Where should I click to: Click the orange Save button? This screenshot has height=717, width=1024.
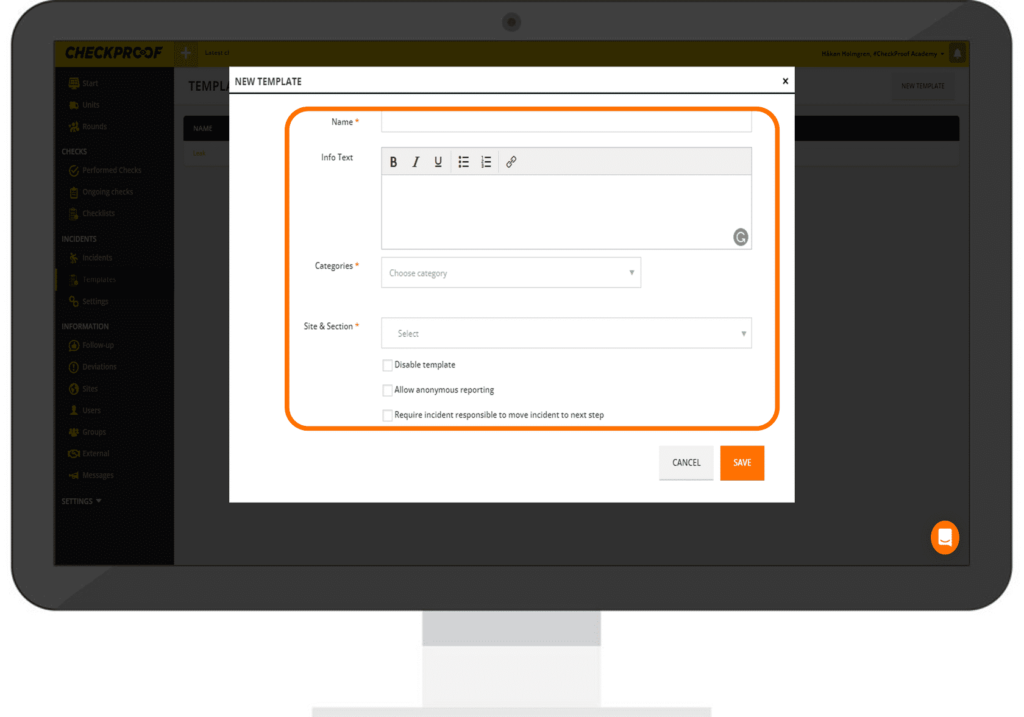click(741, 463)
